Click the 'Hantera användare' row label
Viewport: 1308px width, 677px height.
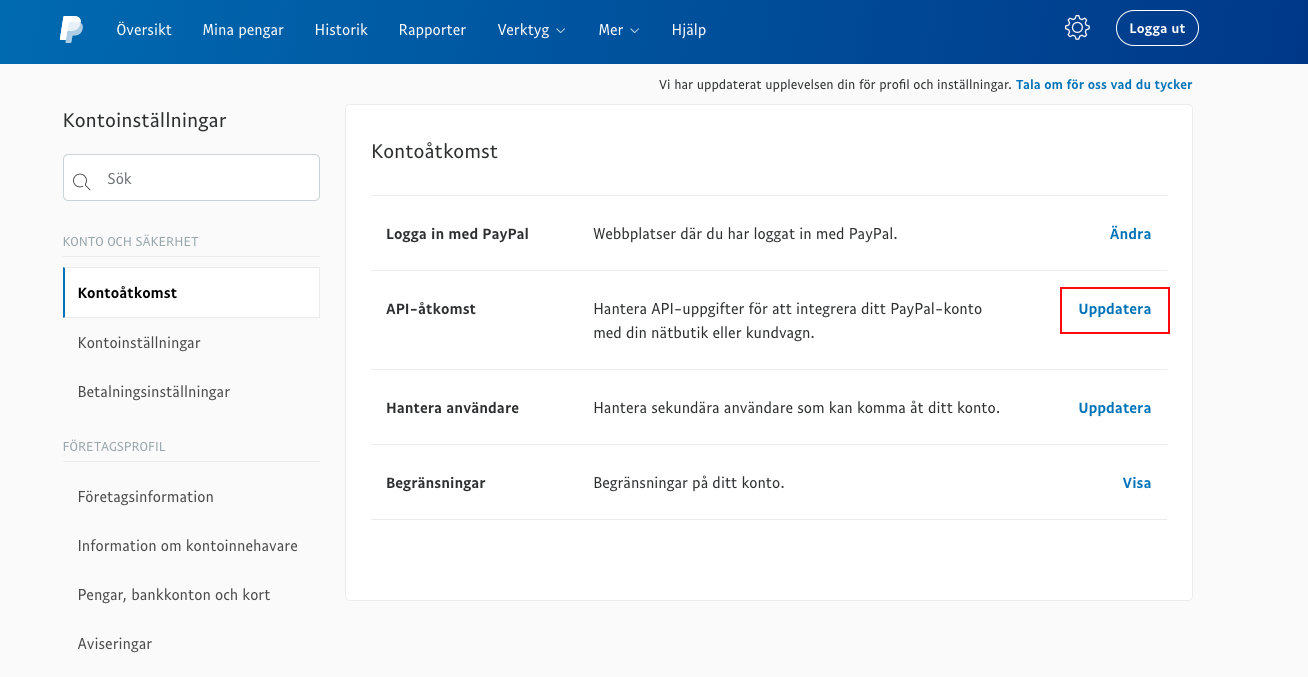pos(452,408)
